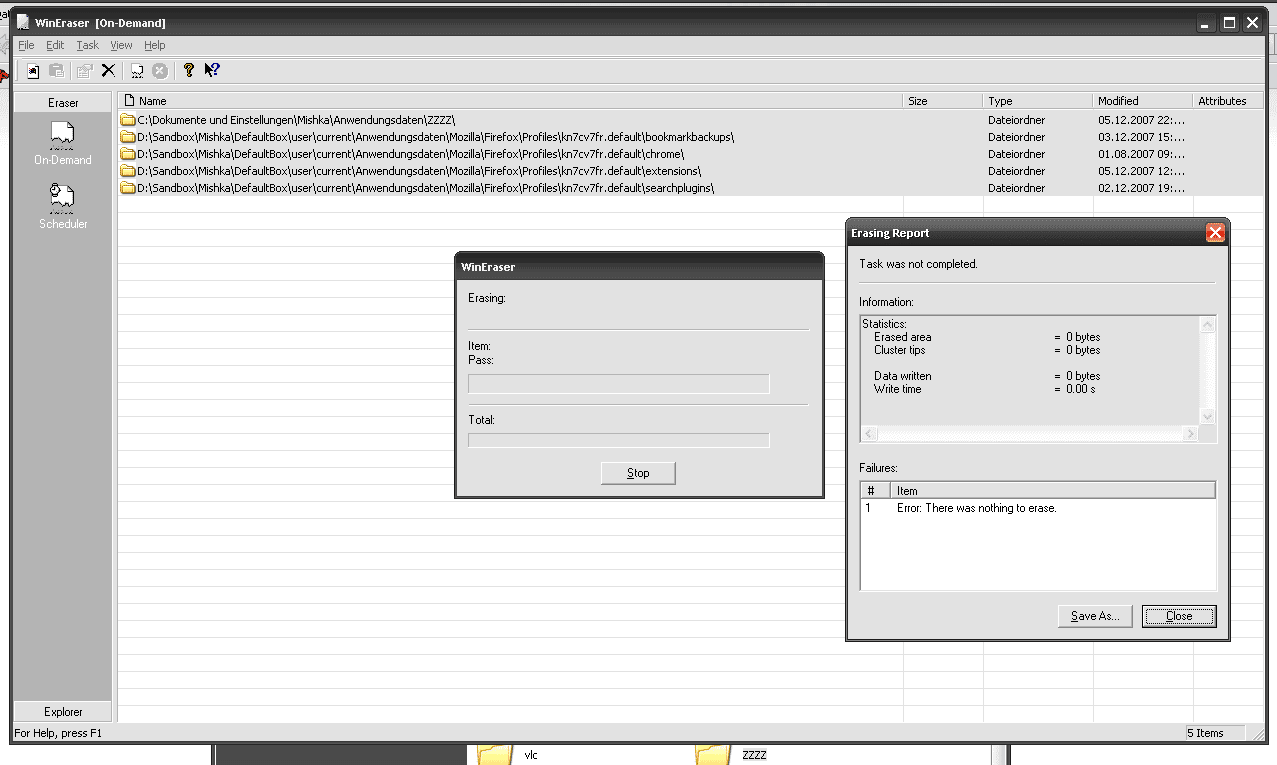Click folder icon of the bookmarkbackups entry
Image resolution: width=1277 pixels, height=765 pixels.
click(128, 137)
